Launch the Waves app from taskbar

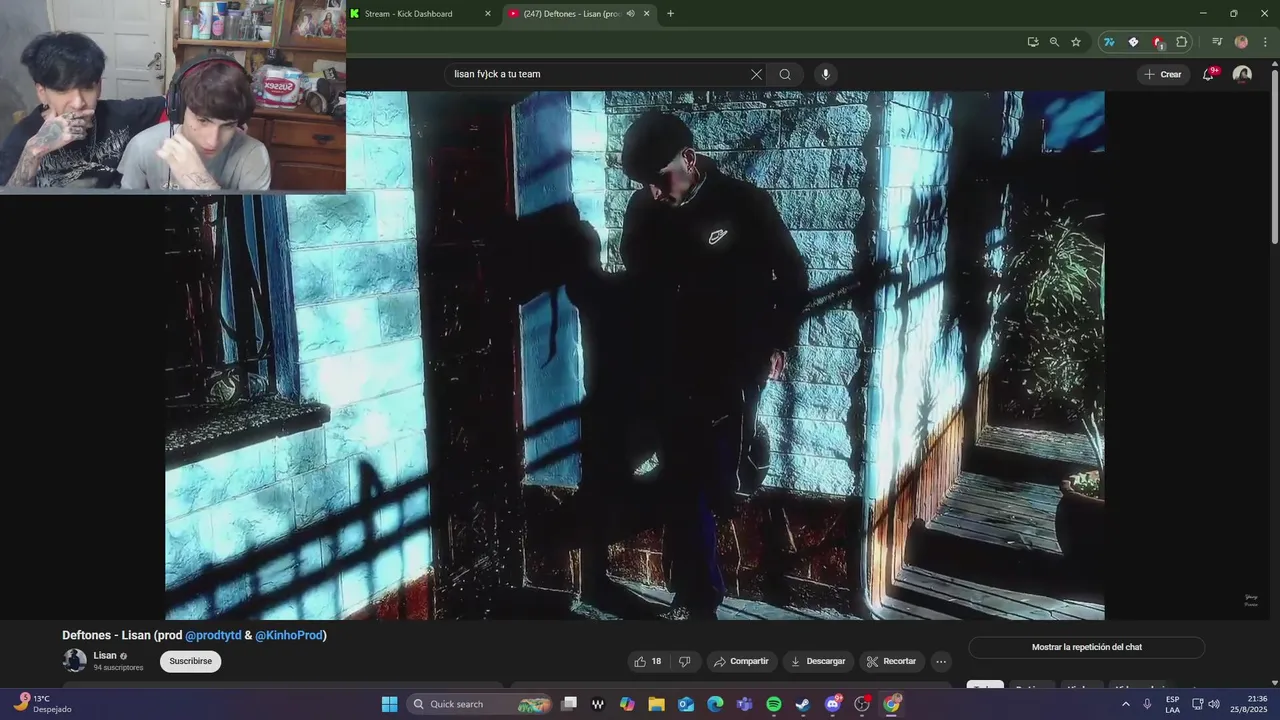point(598,704)
